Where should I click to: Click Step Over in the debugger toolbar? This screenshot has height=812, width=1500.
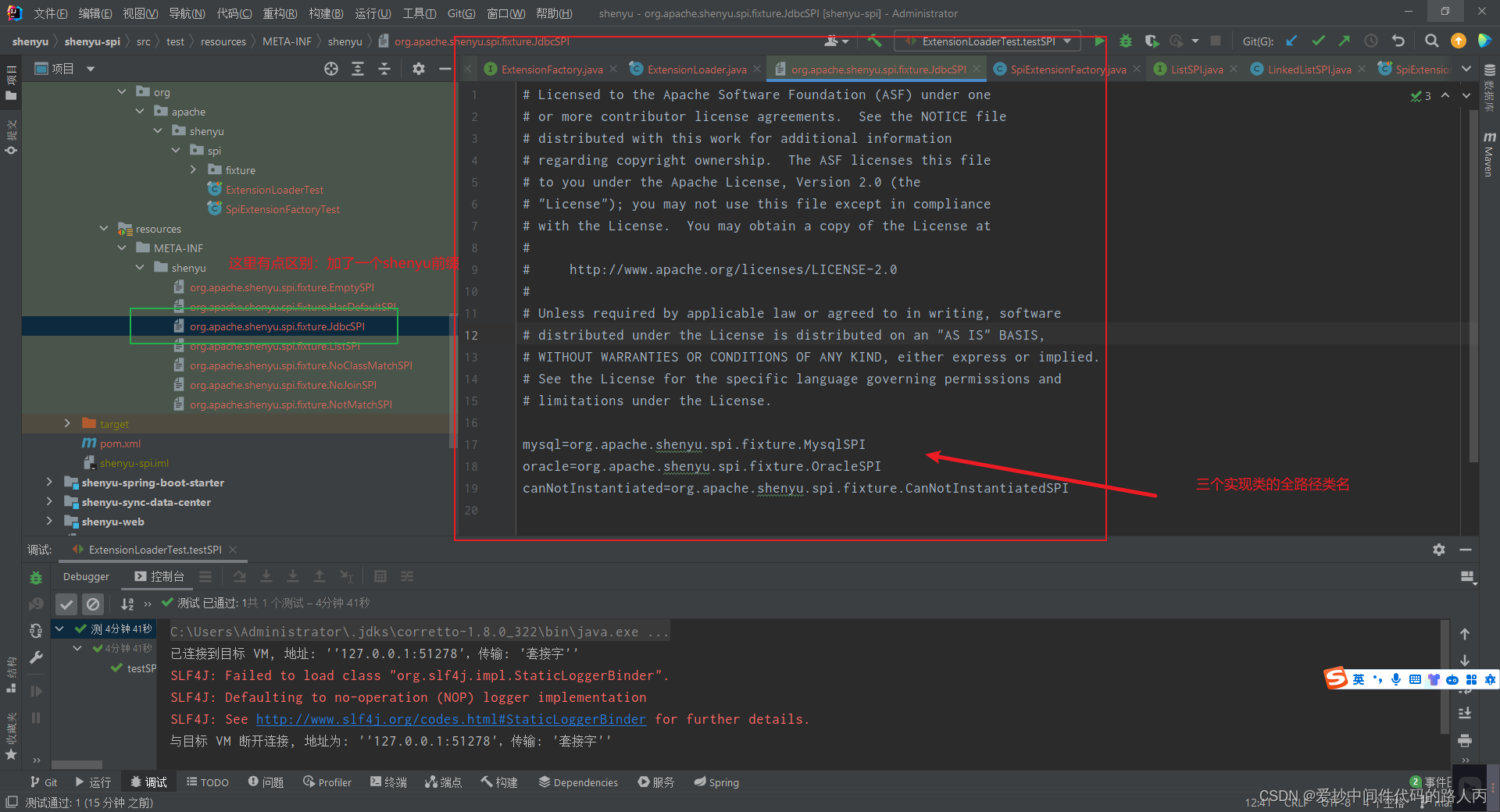pos(240,576)
